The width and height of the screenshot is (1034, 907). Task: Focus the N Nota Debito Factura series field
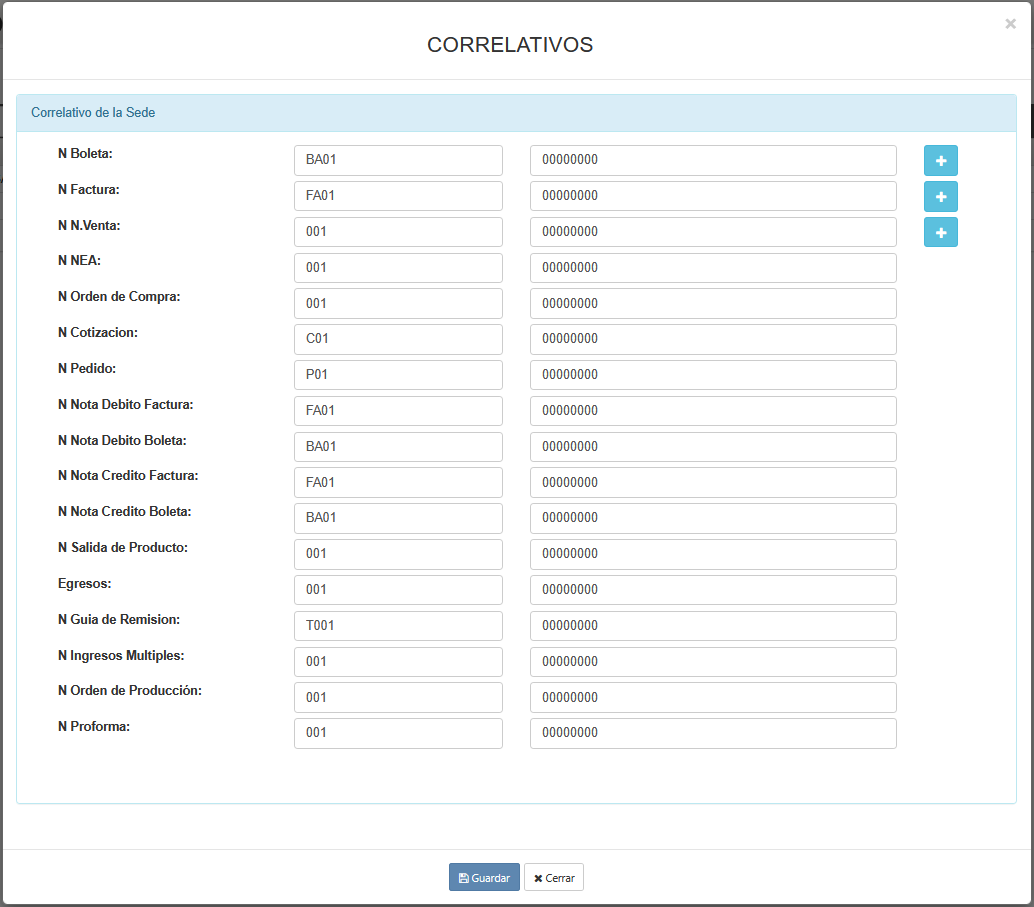[x=398, y=411]
